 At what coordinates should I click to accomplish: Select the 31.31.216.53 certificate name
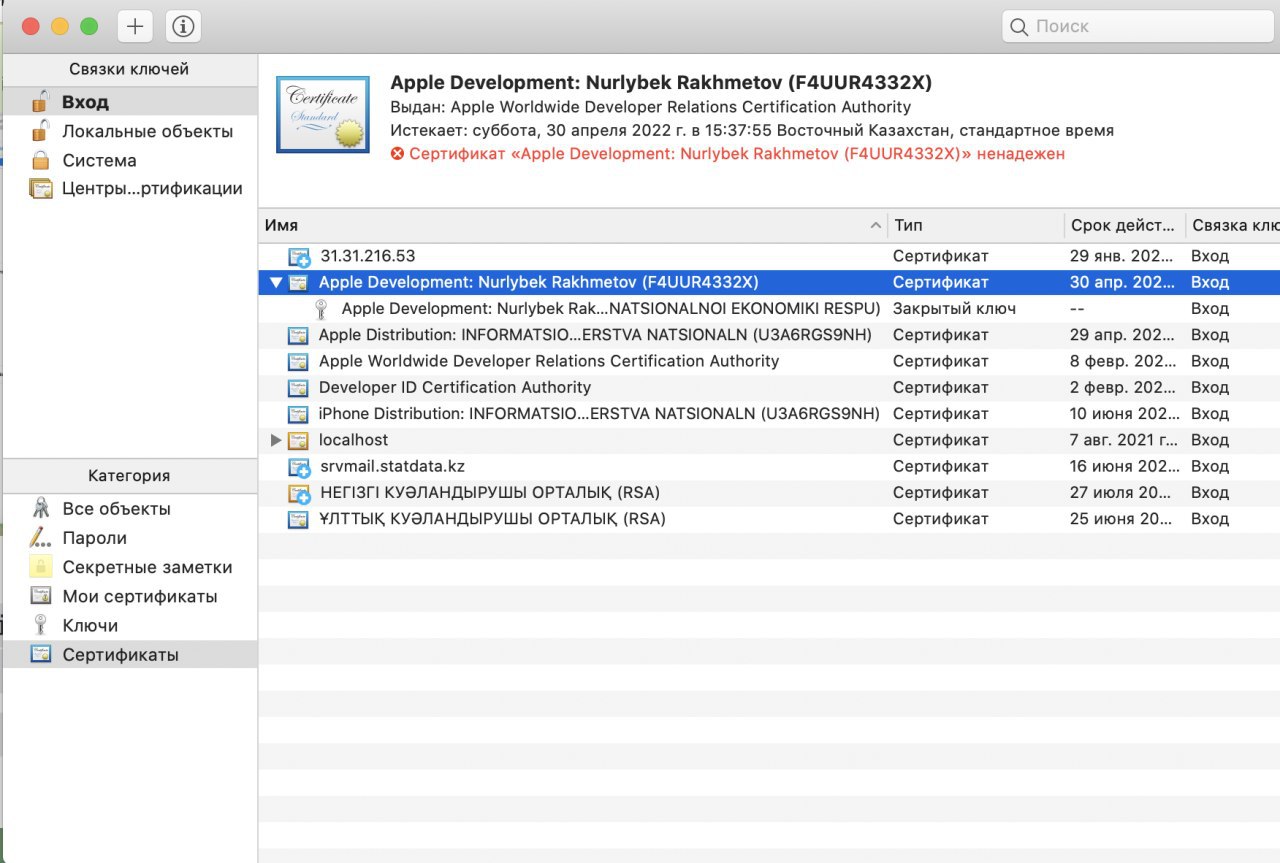[x=367, y=256]
